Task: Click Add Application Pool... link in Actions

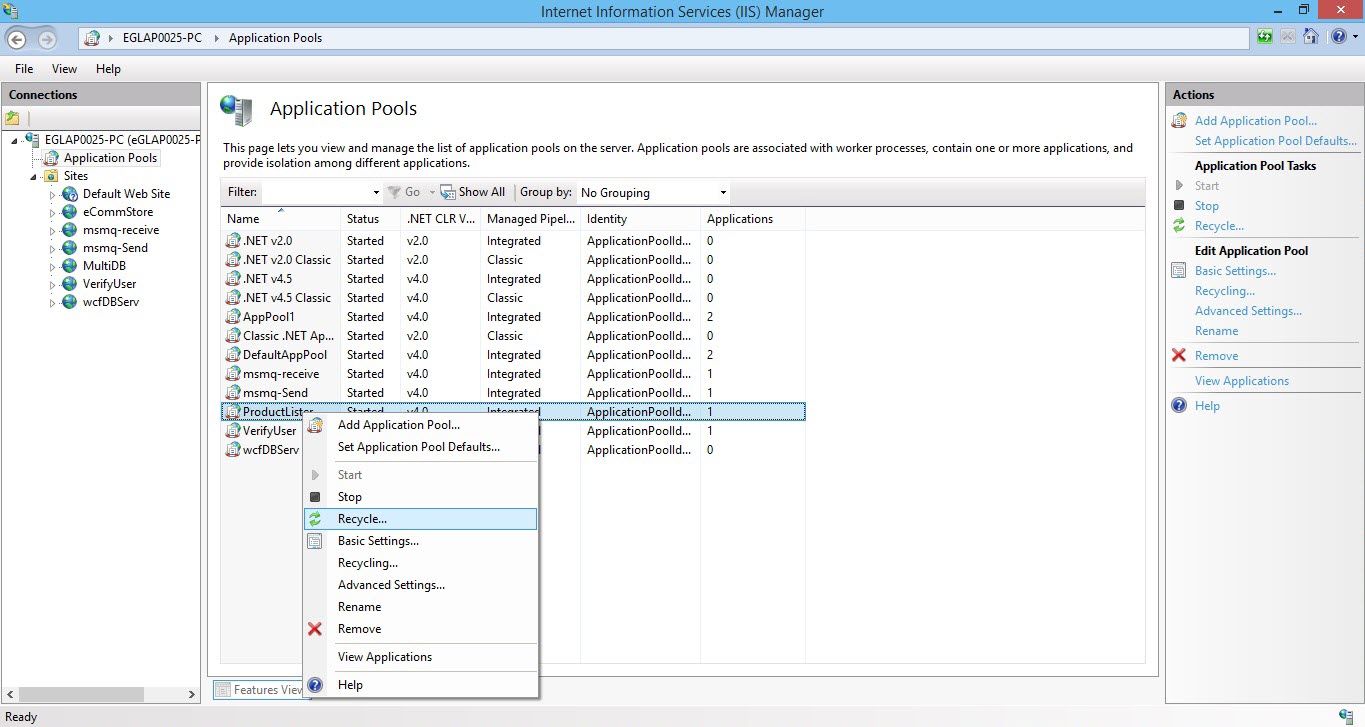Action: [x=1256, y=121]
